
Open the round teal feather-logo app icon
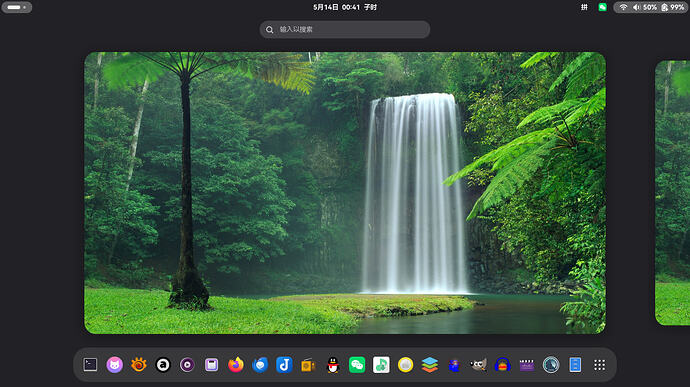tap(551, 365)
